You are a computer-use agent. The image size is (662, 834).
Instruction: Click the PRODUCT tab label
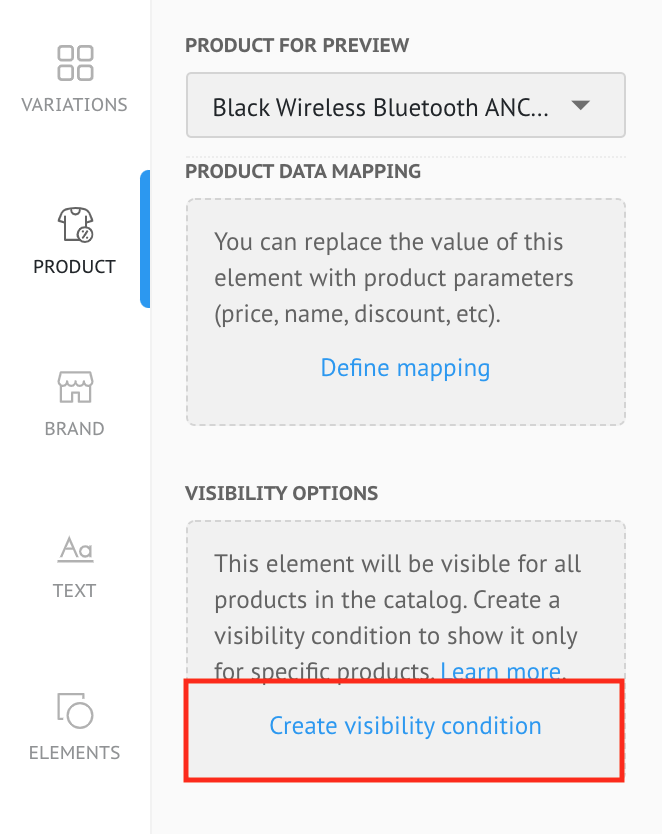point(75,267)
